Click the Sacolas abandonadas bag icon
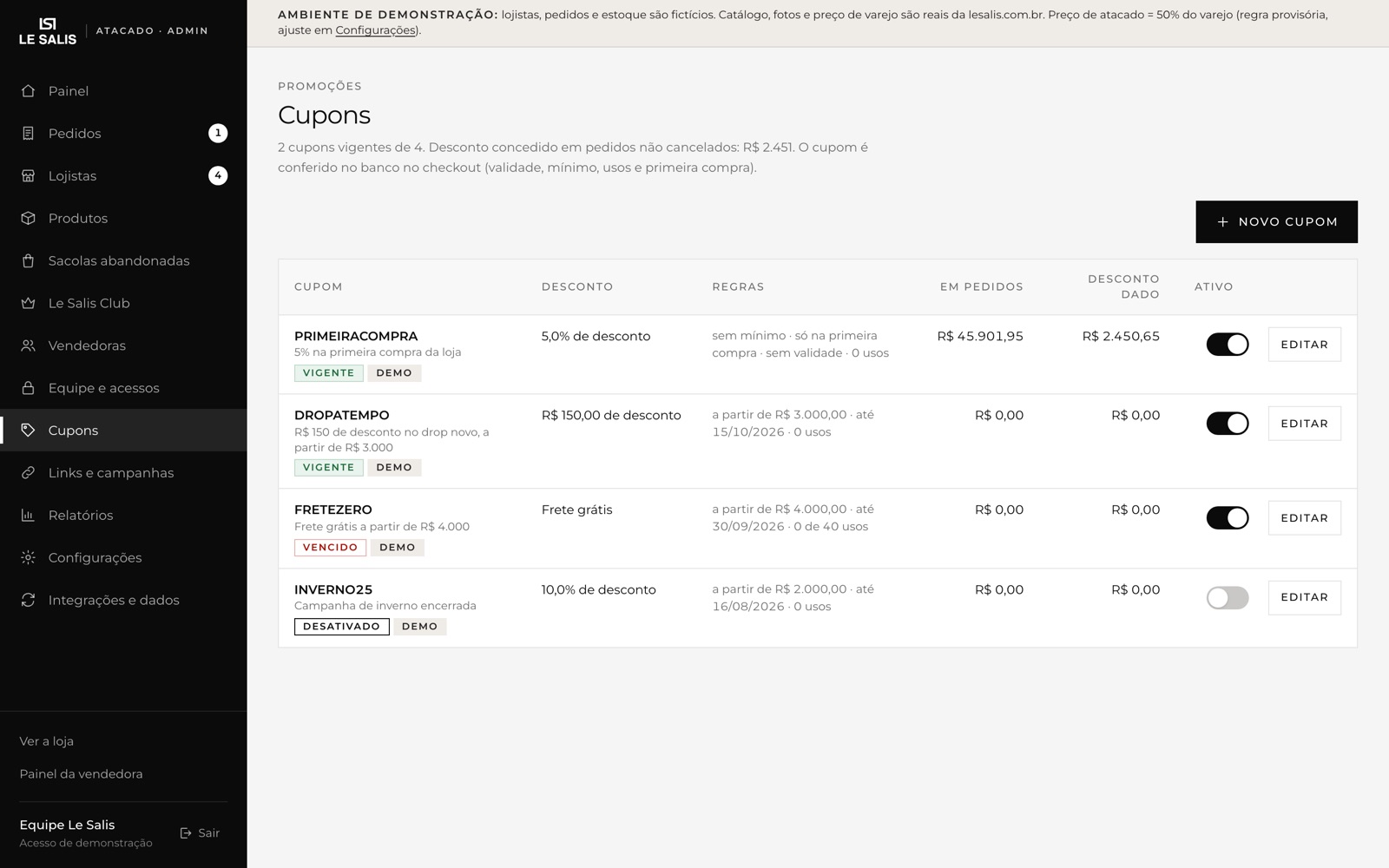Viewport: 1389px width, 868px height. coord(28,261)
